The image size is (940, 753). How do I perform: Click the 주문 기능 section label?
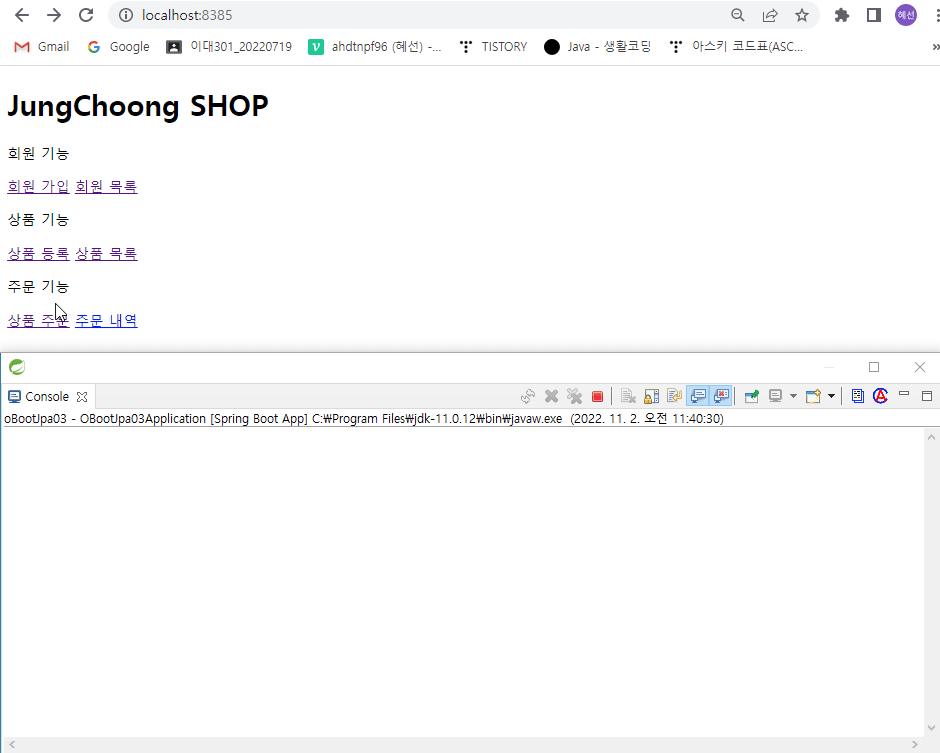tap(38, 287)
